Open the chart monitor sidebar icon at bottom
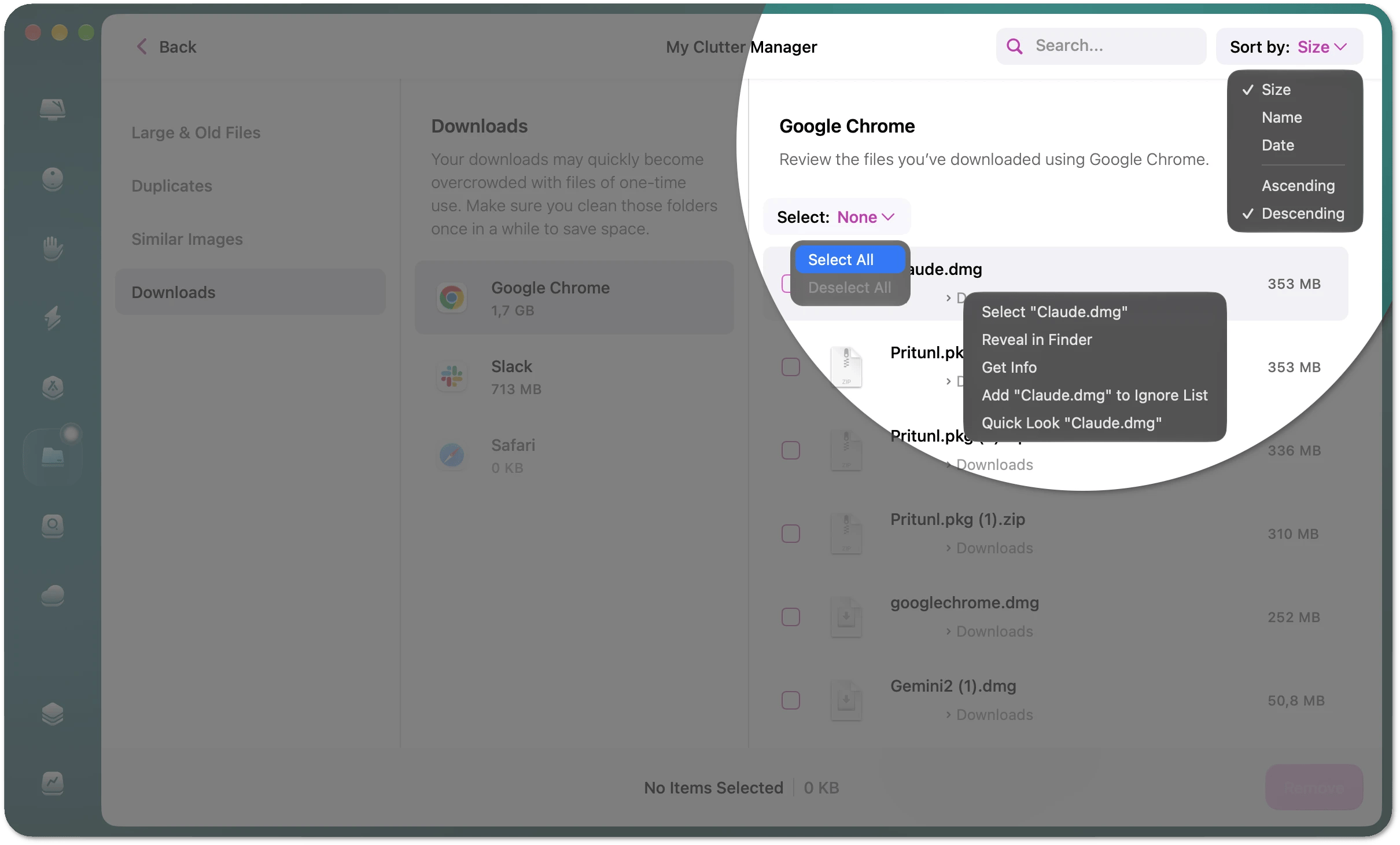The width and height of the screenshot is (1400, 845). point(53,783)
